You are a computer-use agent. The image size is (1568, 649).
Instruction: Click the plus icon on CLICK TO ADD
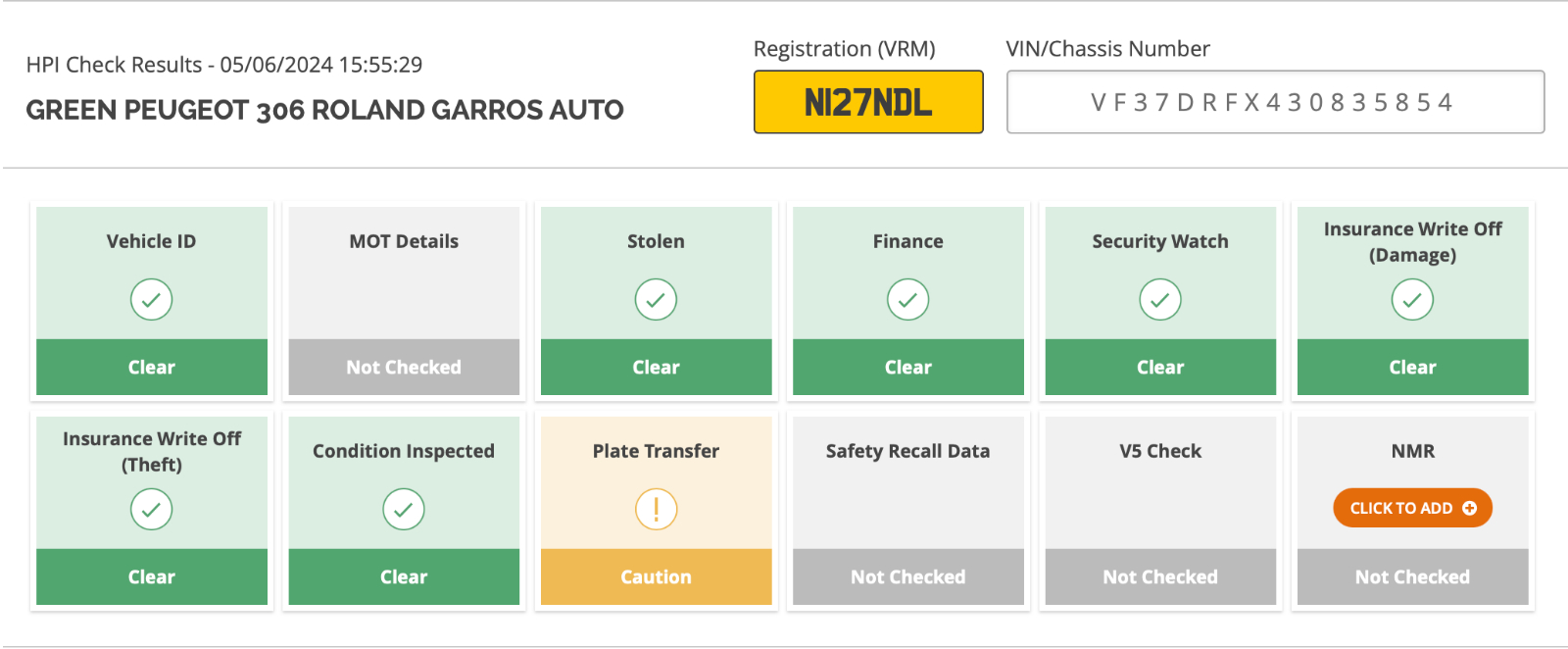(1469, 508)
